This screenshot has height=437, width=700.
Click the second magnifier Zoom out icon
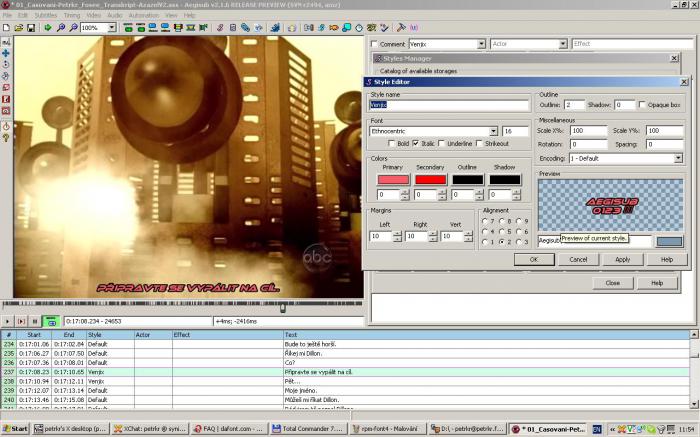click(x=73, y=28)
